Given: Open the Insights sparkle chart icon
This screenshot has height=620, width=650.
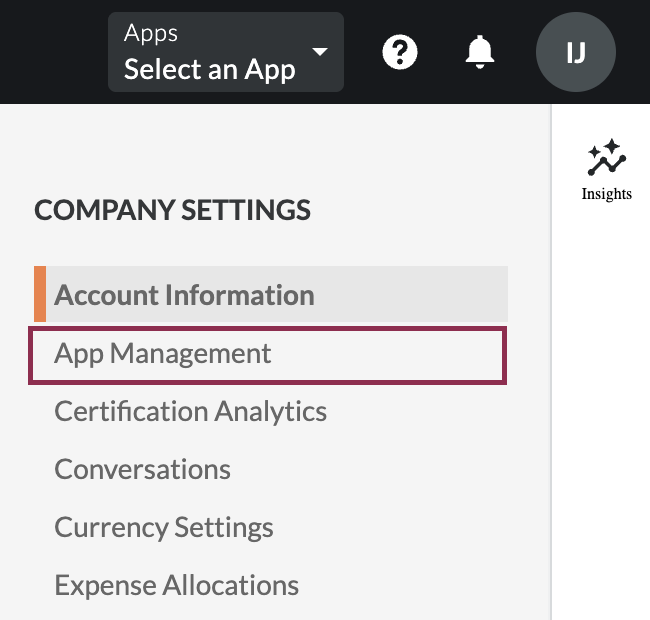Looking at the screenshot, I should pyautogui.click(x=606, y=158).
